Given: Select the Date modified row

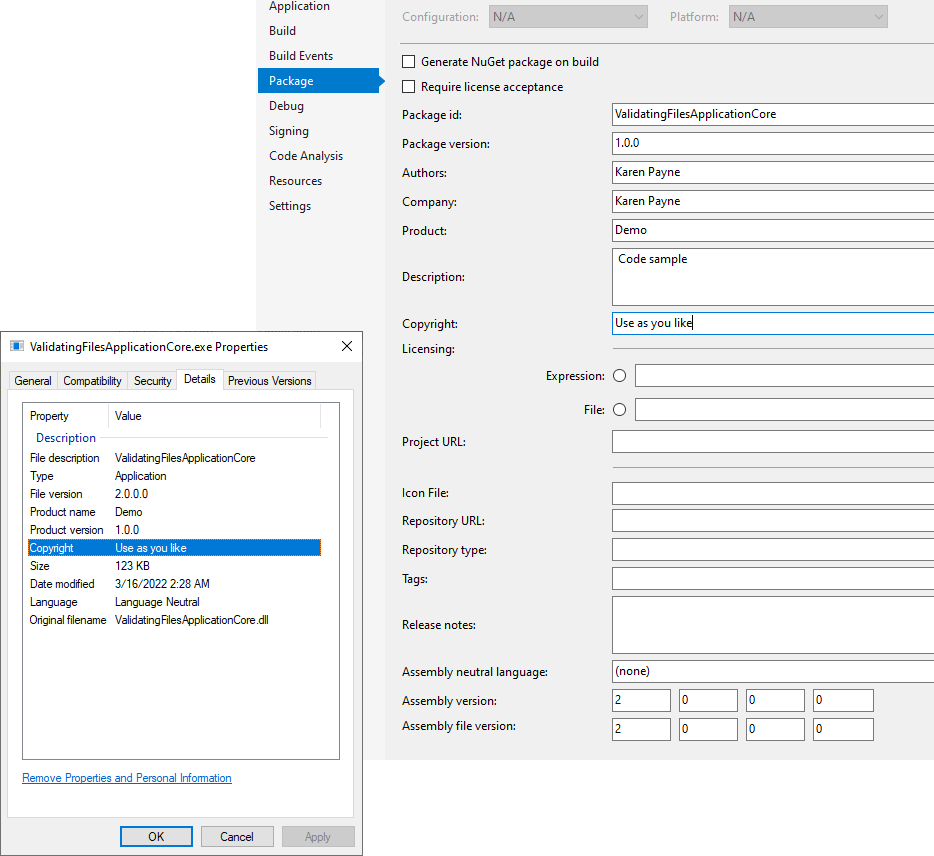Looking at the screenshot, I should point(175,584).
